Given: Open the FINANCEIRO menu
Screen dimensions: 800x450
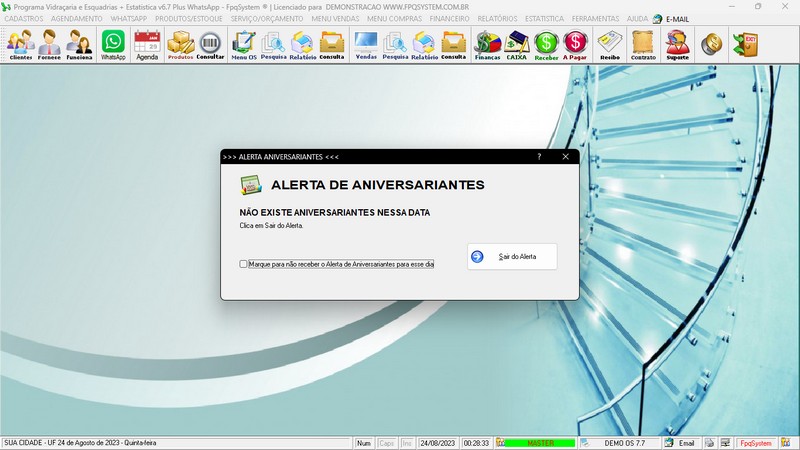Looking at the screenshot, I should click(449, 19).
